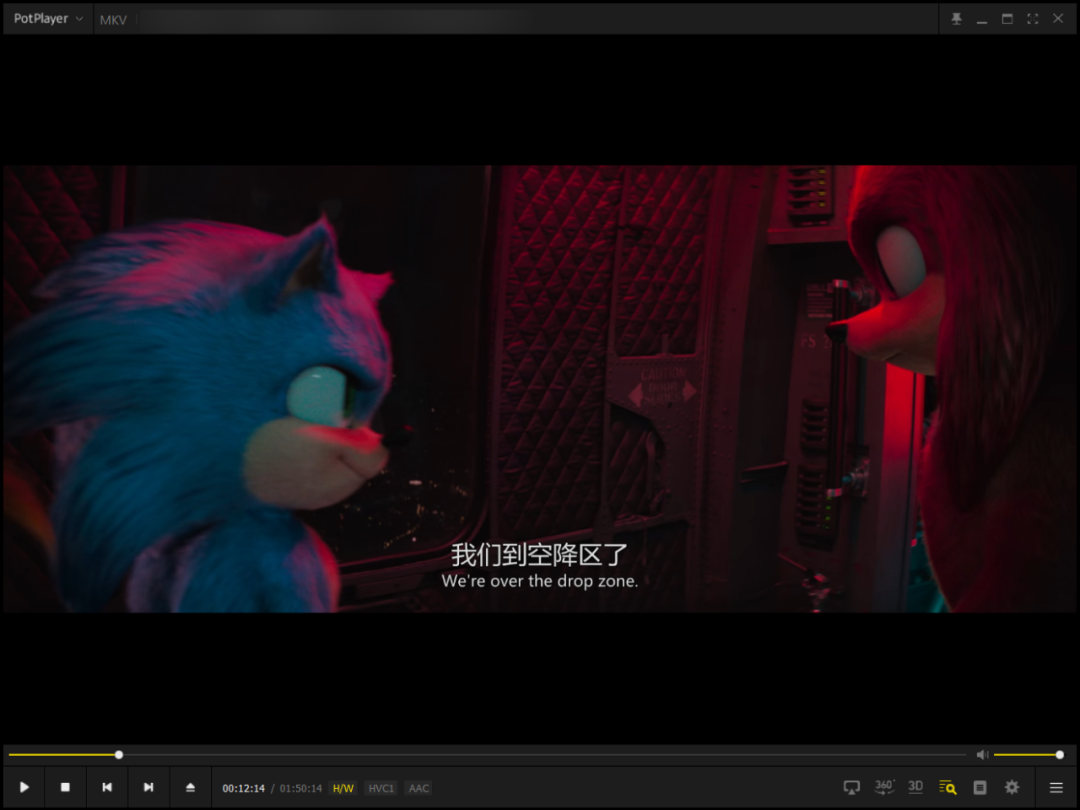This screenshot has height=810, width=1080.
Task: Click the video seek bar
Action: click(x=500, y=755)
